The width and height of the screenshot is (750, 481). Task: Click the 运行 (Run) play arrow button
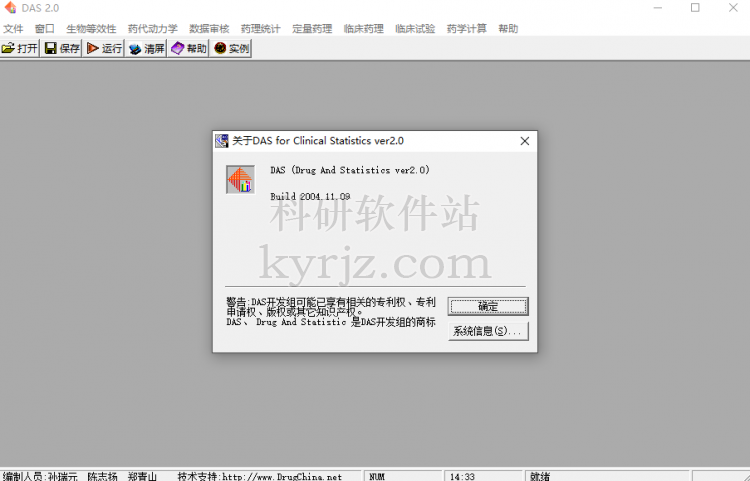point(104,48)
